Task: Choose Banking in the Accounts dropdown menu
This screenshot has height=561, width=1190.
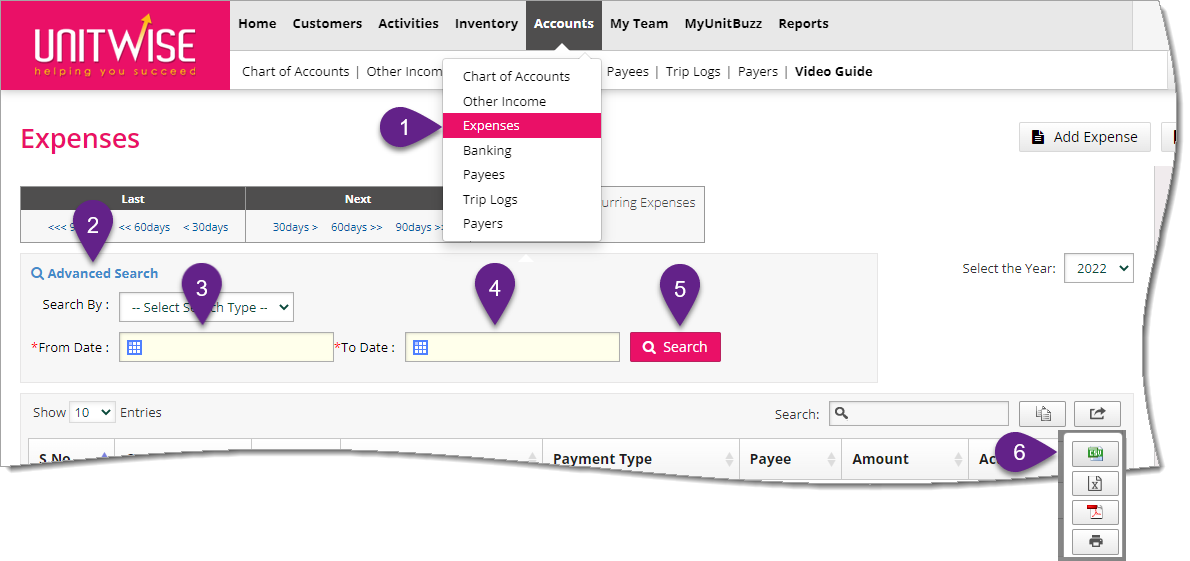Action: (x=487, y=151)
